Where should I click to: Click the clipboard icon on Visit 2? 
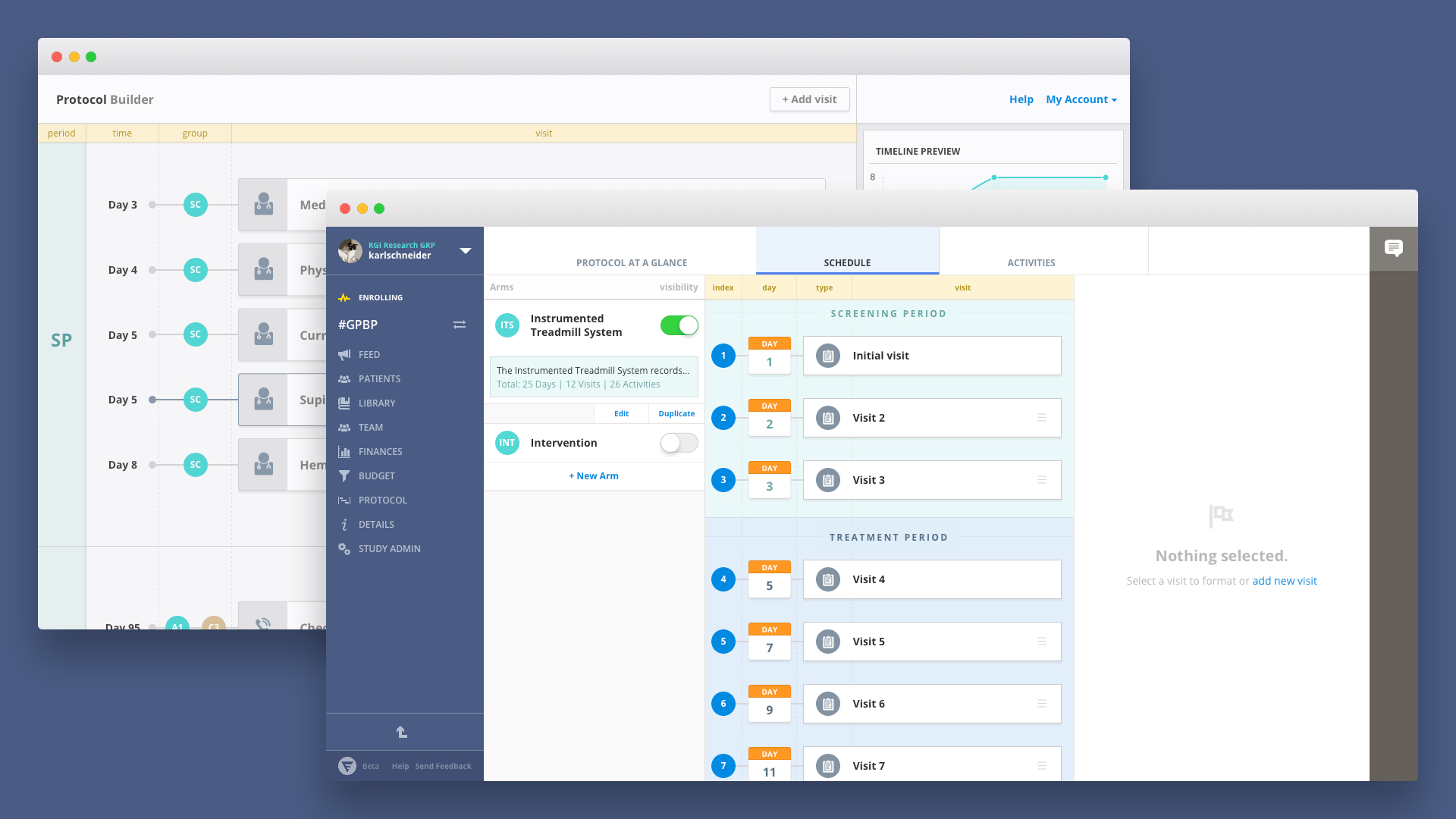(x=828, y=418)
